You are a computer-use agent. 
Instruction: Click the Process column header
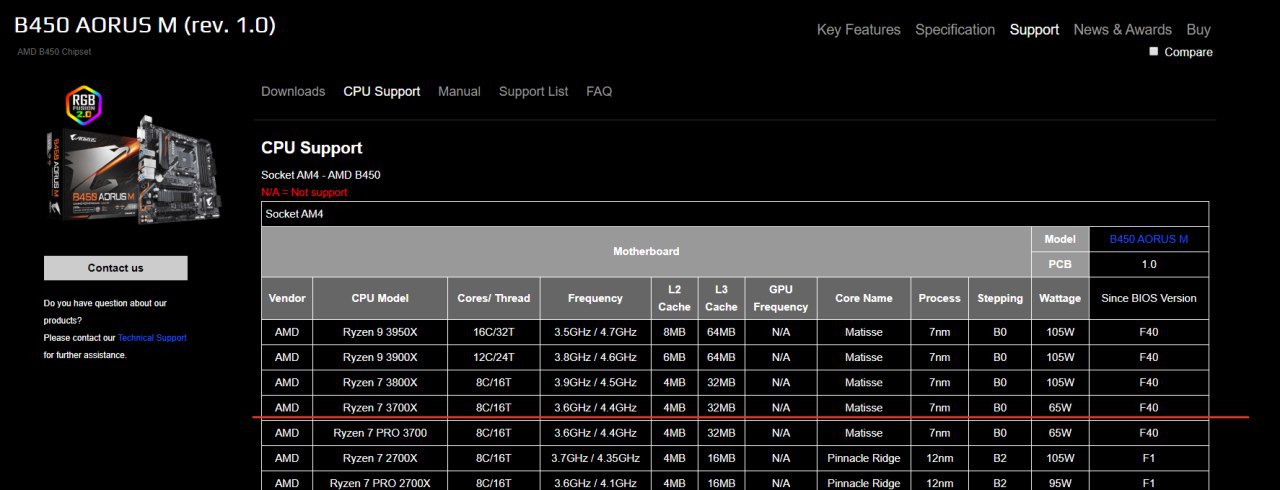coord(939,298)
